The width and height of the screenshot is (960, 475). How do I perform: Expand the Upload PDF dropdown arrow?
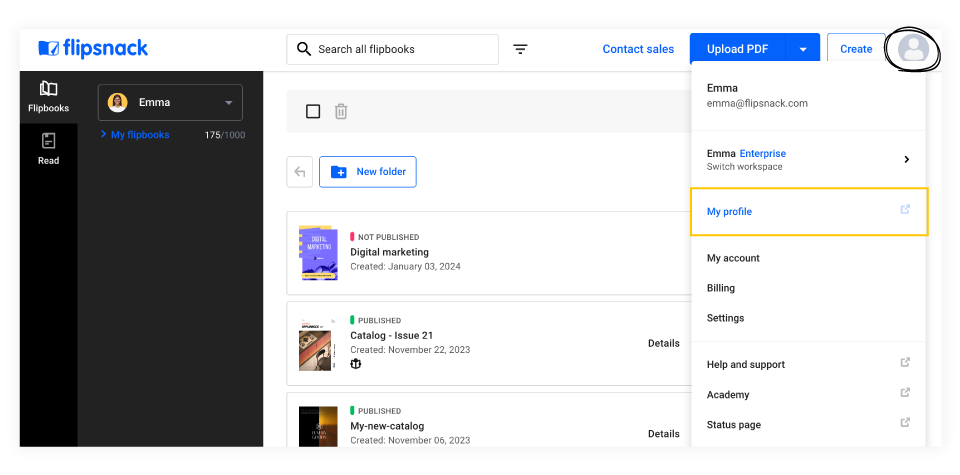(x=803, y=49)
